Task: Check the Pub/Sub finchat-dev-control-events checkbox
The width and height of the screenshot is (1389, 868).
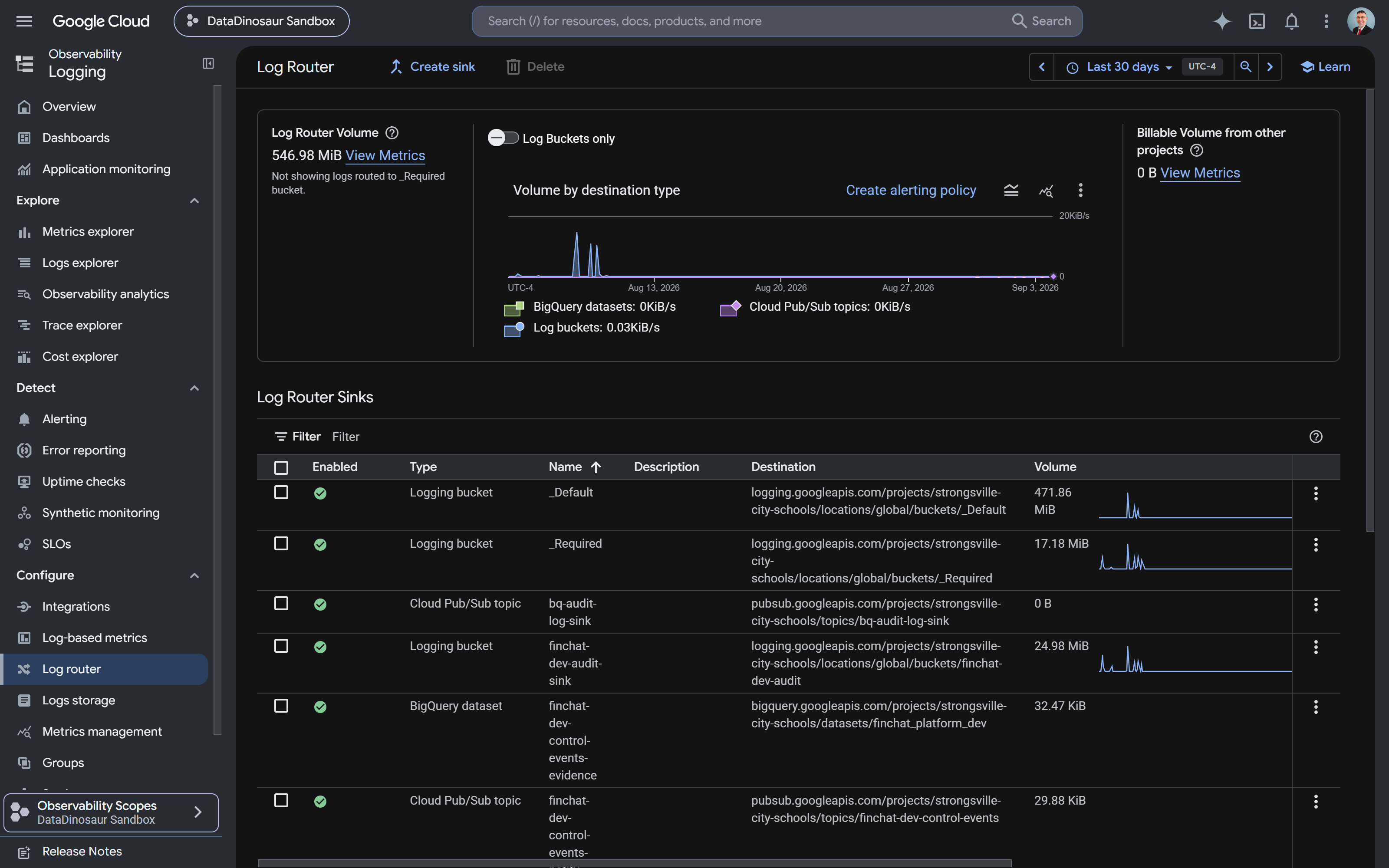Action: point(281,800)
